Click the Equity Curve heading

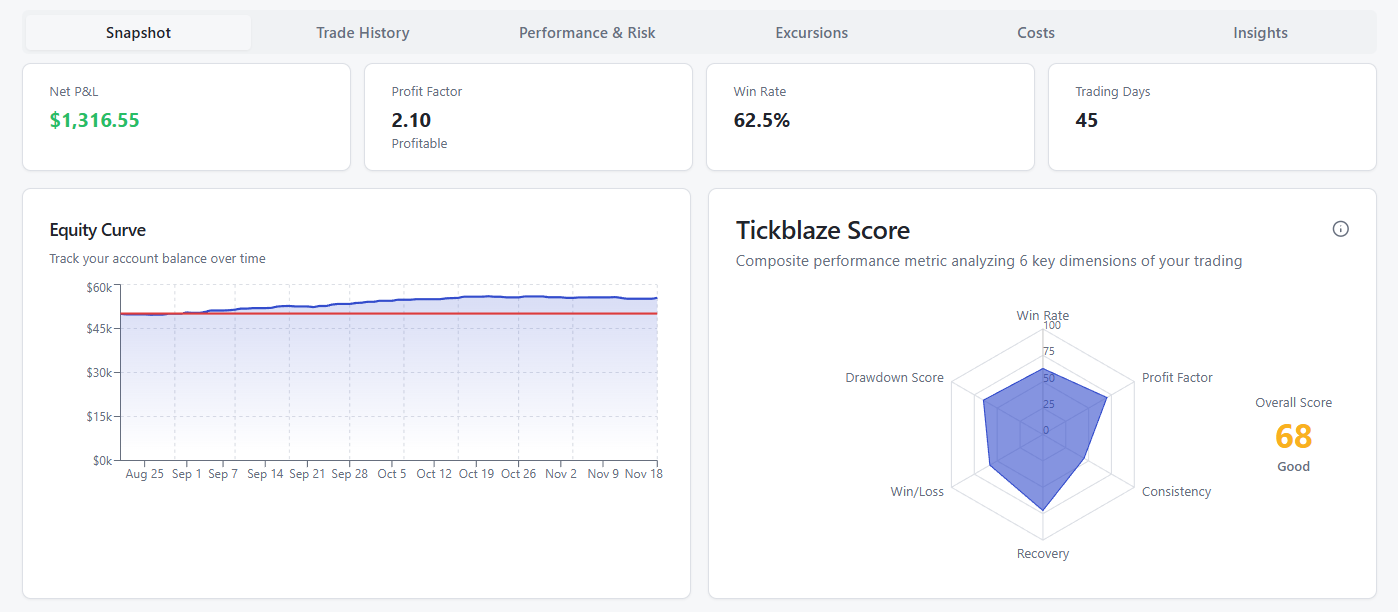coord(98,230)
